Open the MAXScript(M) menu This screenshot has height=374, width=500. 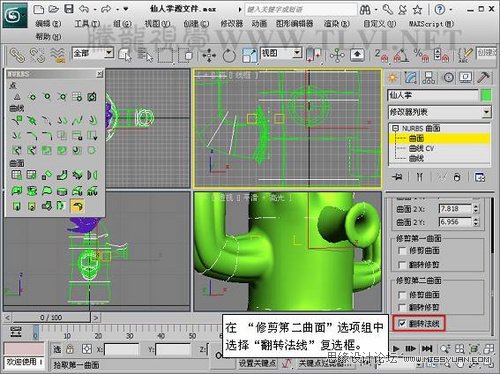click(x=431, y=24)
